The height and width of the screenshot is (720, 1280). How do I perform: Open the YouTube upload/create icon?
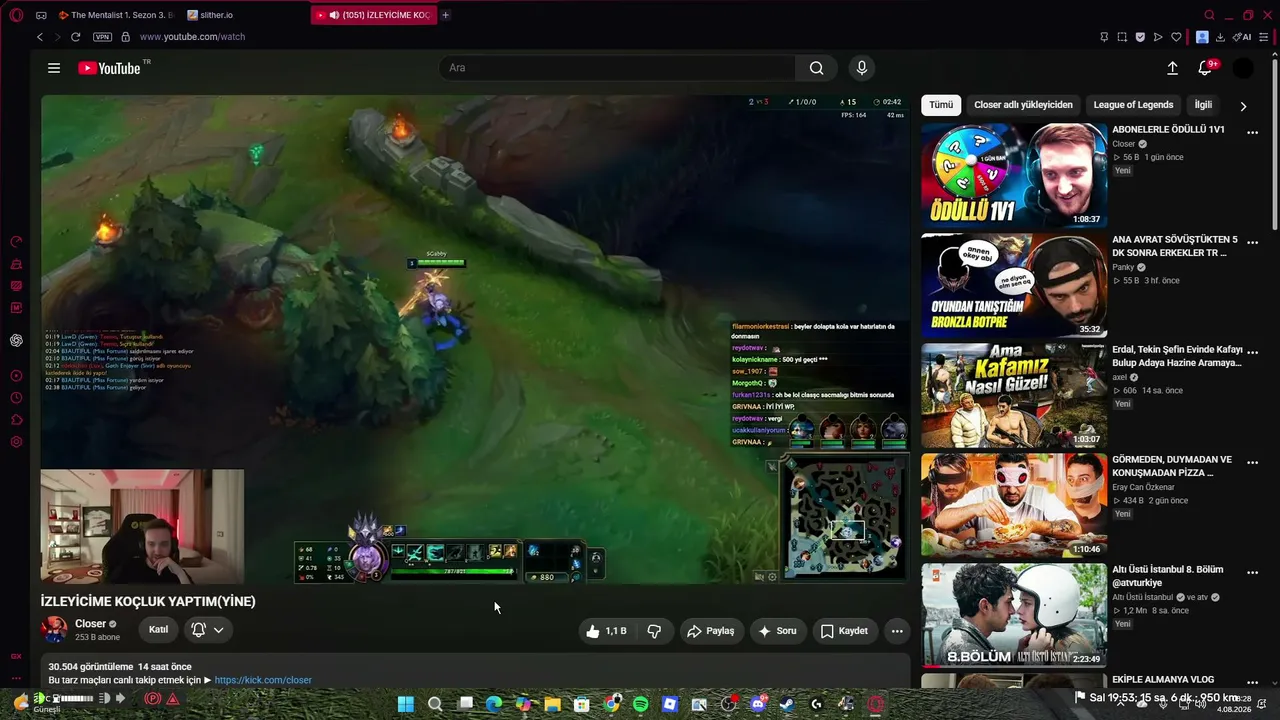click(1172, 68)
